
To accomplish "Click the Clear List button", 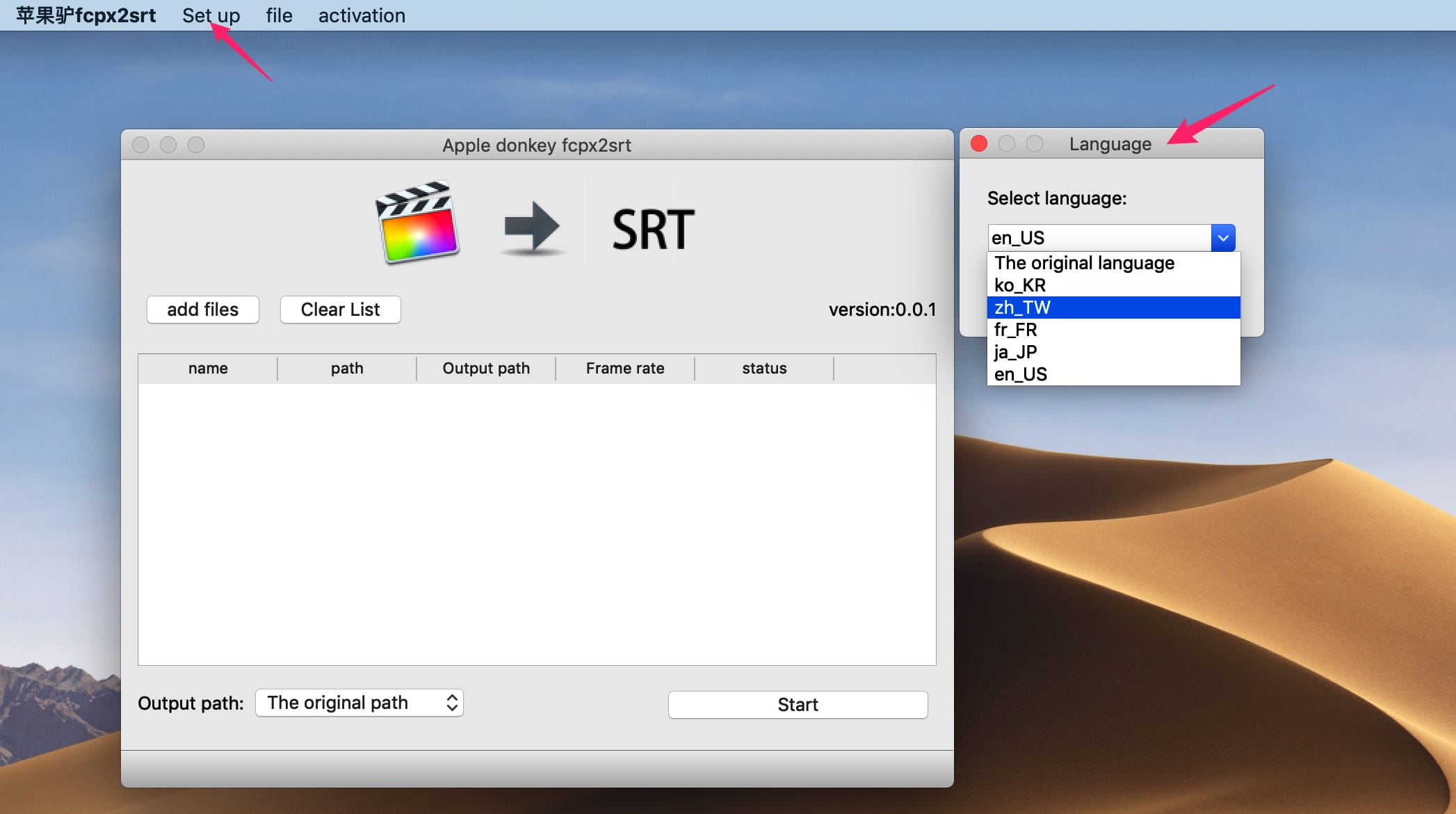I will [x=340, y=310].
